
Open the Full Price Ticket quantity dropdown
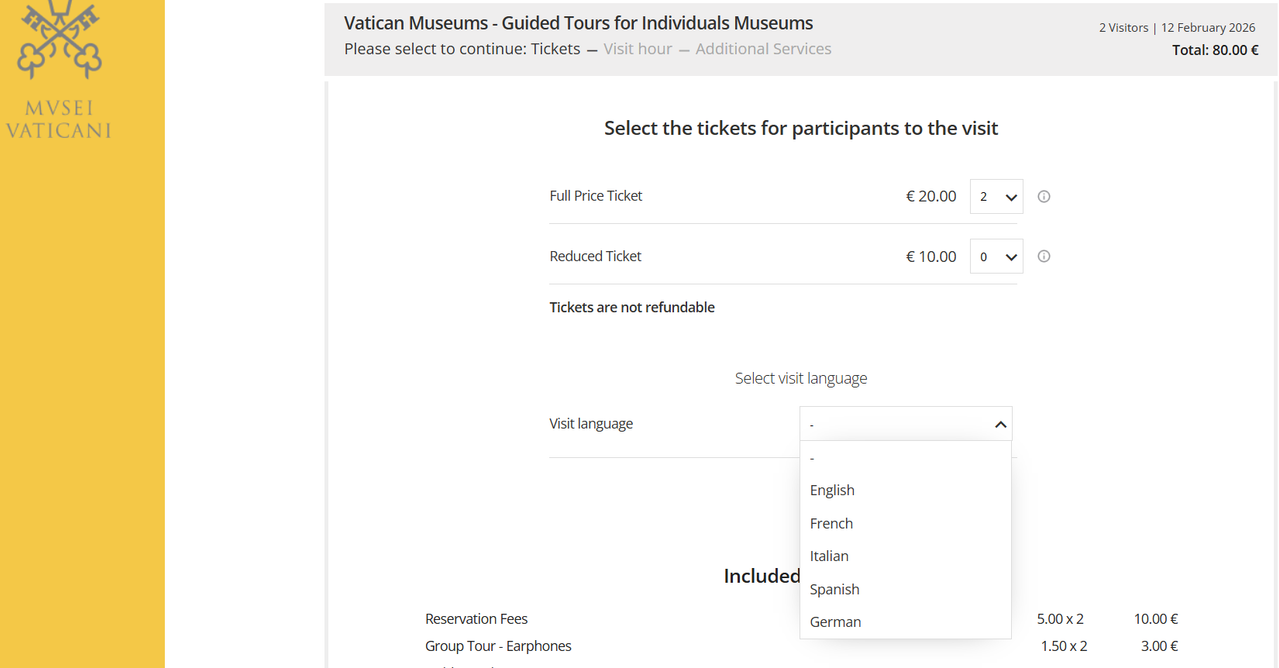coord(997,197)
